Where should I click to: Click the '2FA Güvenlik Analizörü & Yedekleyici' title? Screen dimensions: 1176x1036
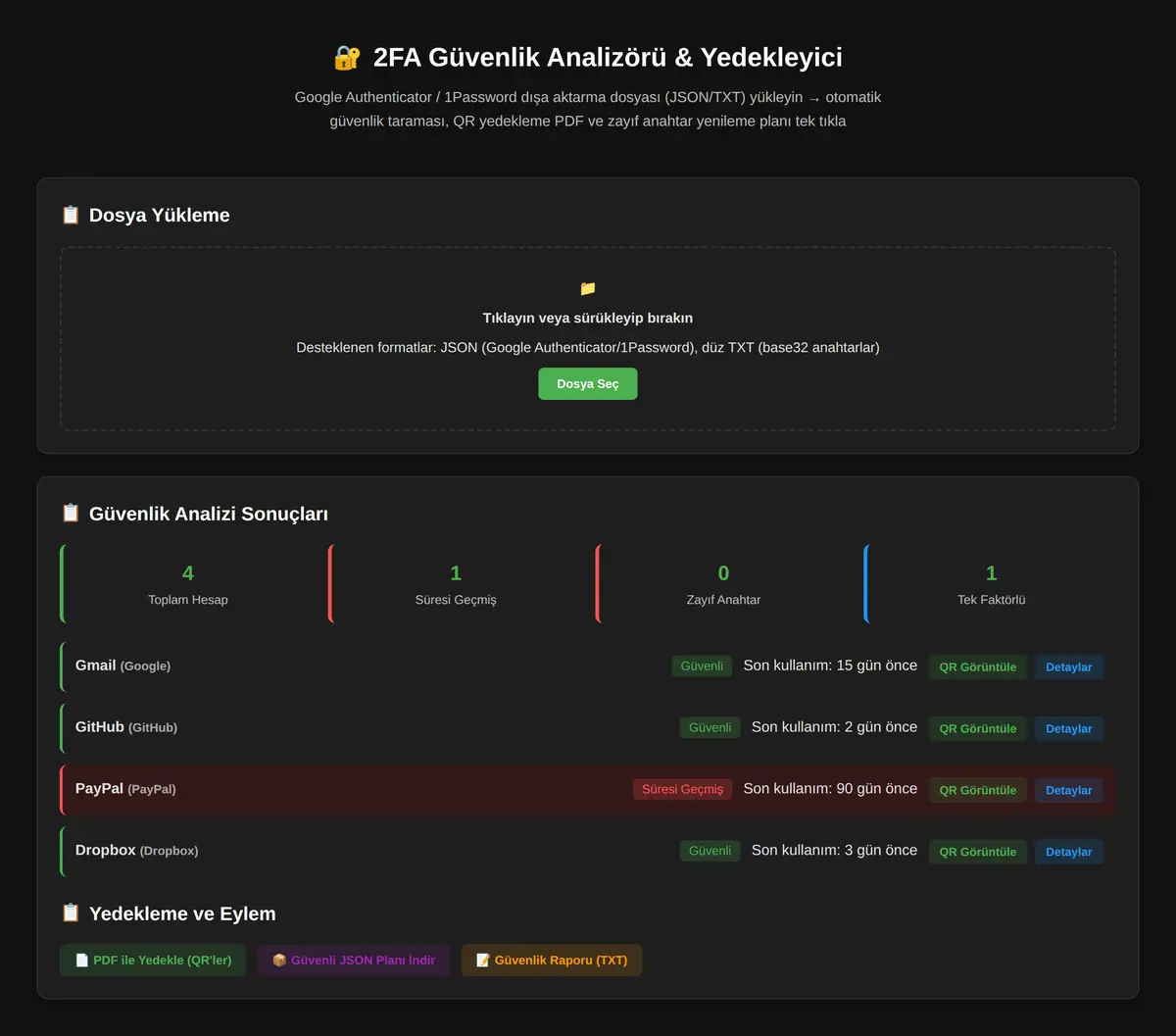pos(608,58)
